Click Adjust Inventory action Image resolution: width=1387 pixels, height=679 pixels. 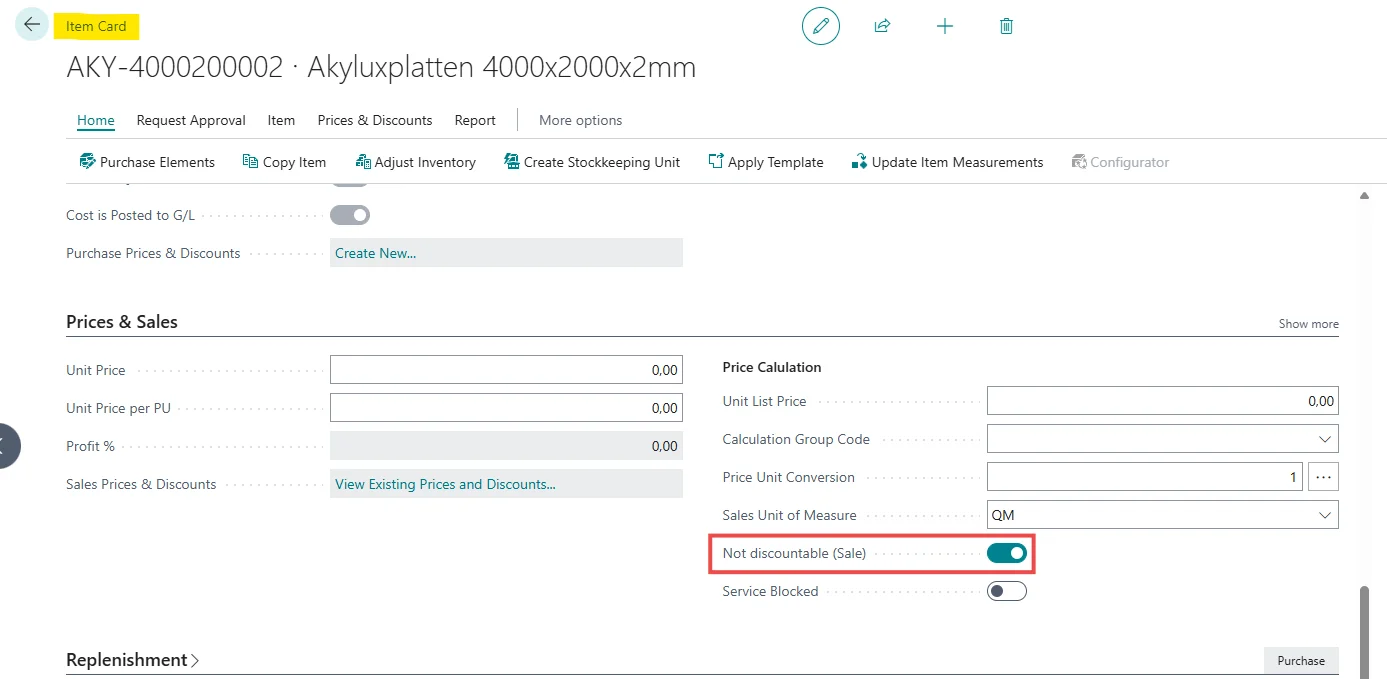pyautogui.click(x=415, y=162)
